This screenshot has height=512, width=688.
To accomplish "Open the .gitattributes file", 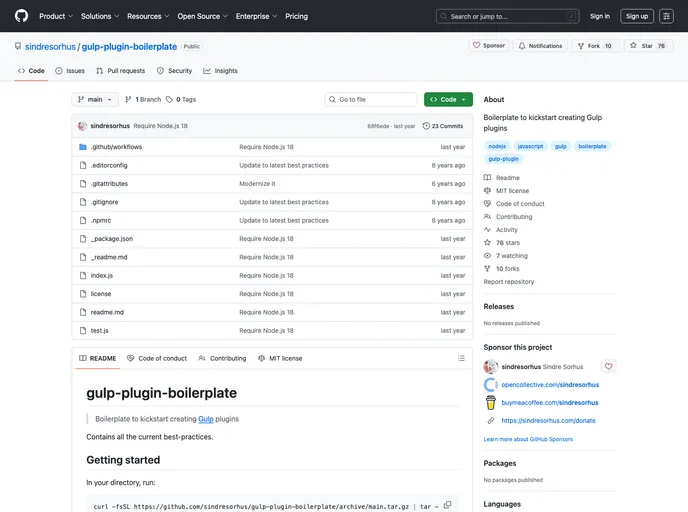I will click(109, 184).
